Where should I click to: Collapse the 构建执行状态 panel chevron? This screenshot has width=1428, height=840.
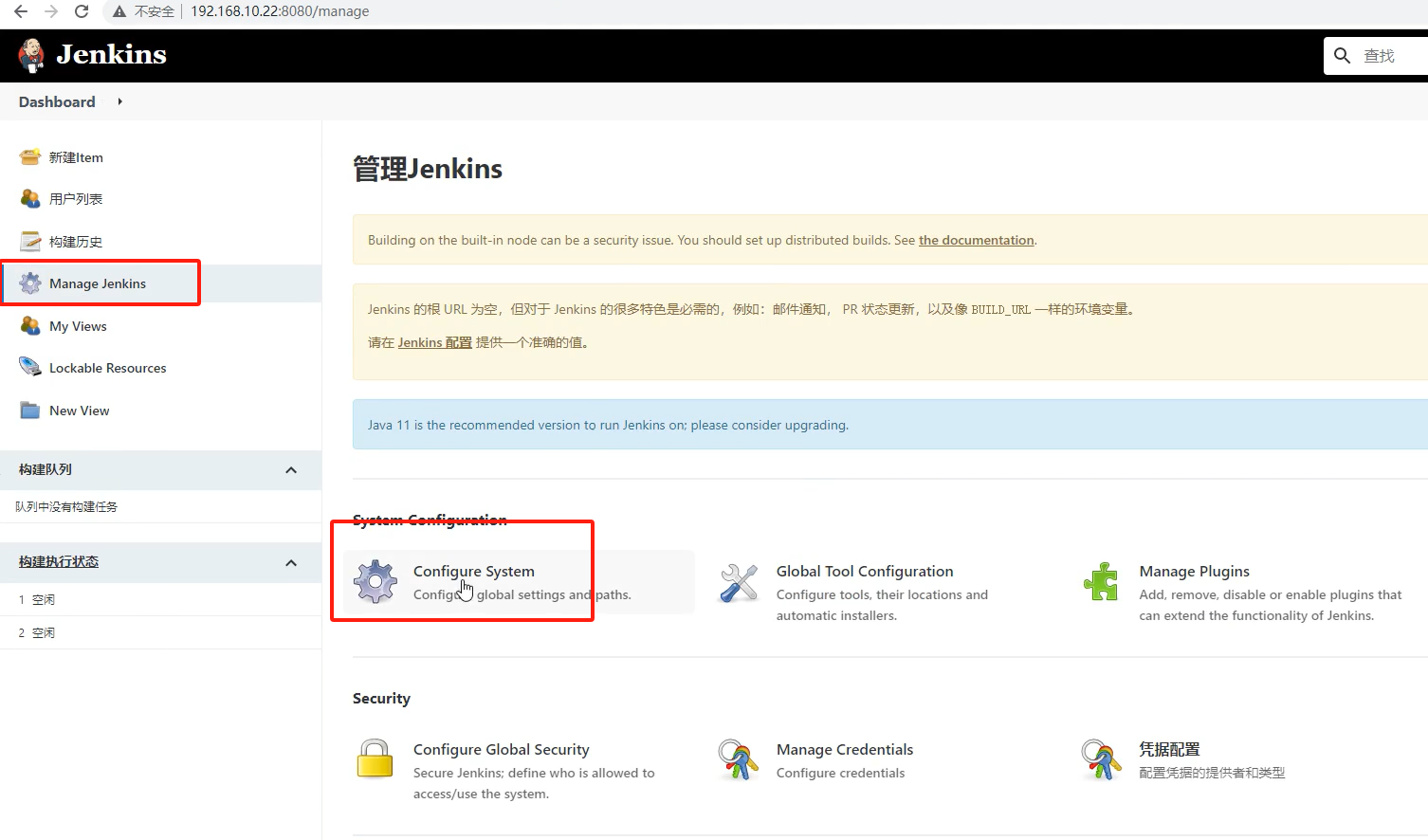coord(291,563)
